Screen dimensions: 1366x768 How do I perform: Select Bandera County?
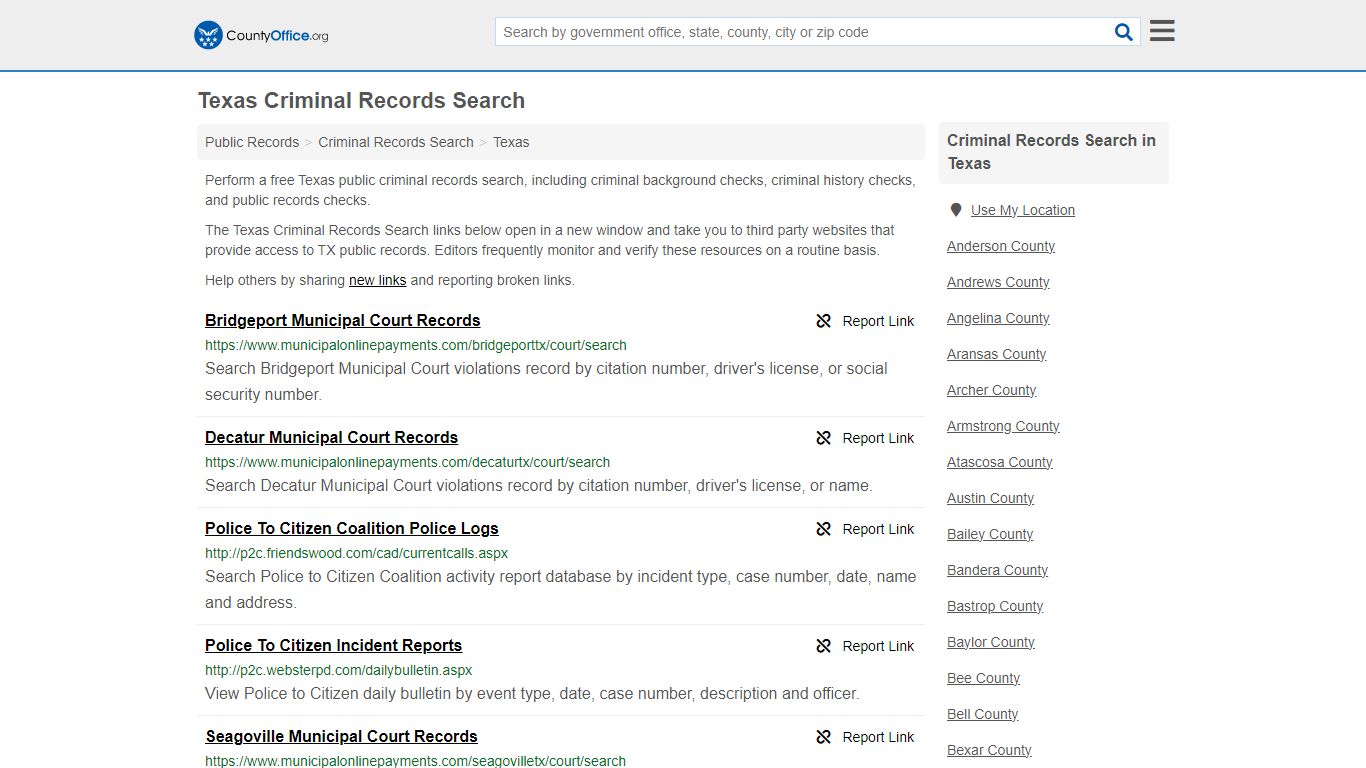[x=997, y=570]
